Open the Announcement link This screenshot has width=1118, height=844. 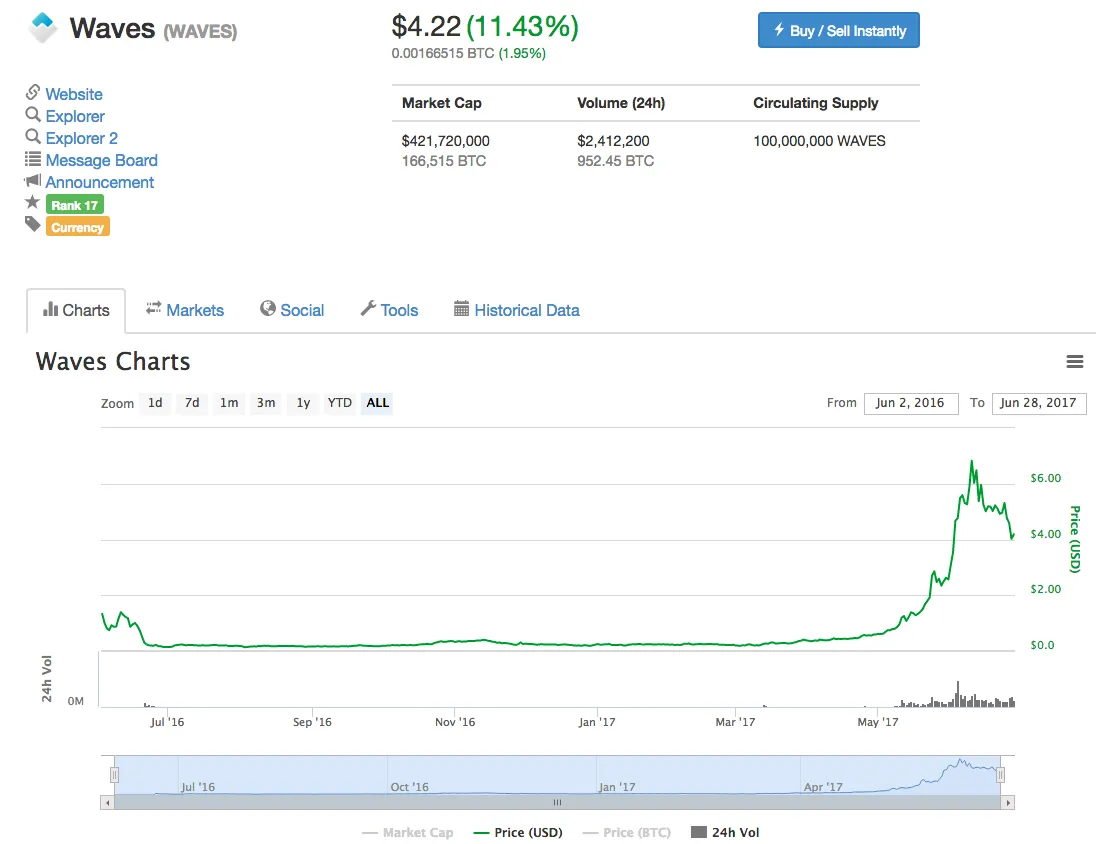coord(100,182)
